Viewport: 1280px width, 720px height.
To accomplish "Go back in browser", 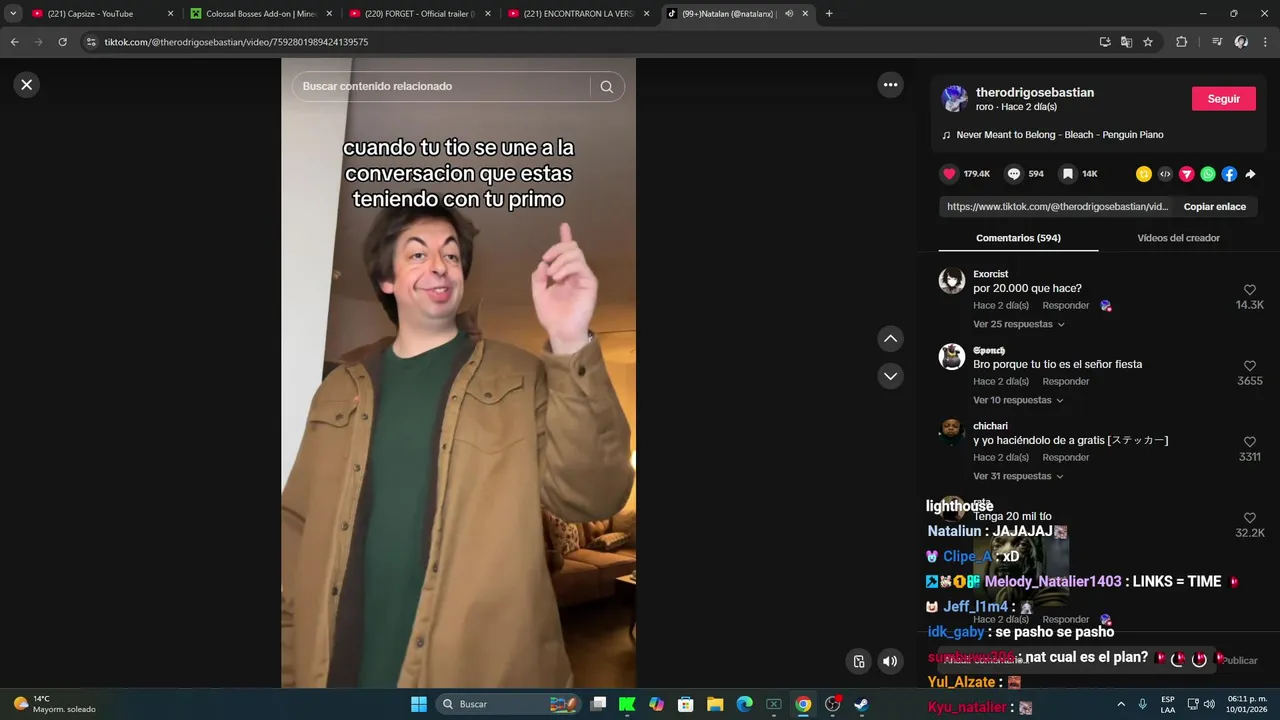I will (x=14, y=42).
